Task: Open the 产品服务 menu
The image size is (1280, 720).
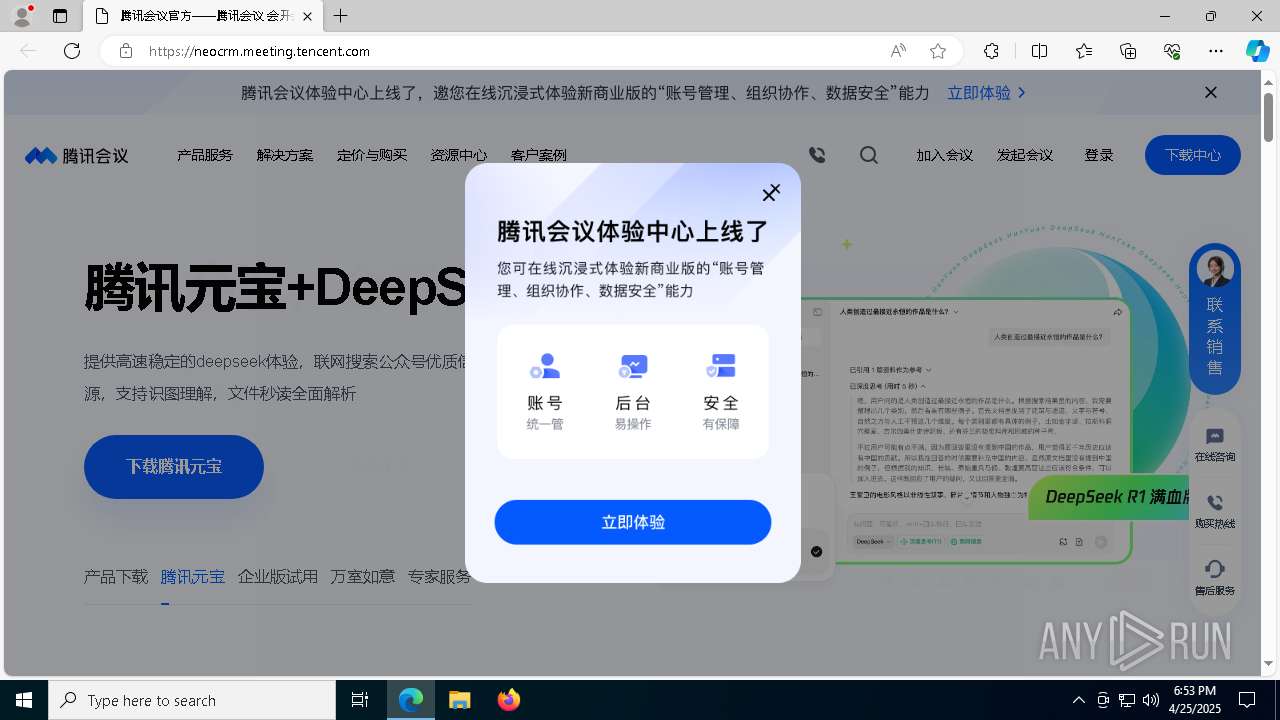Action: click(205, 155)
